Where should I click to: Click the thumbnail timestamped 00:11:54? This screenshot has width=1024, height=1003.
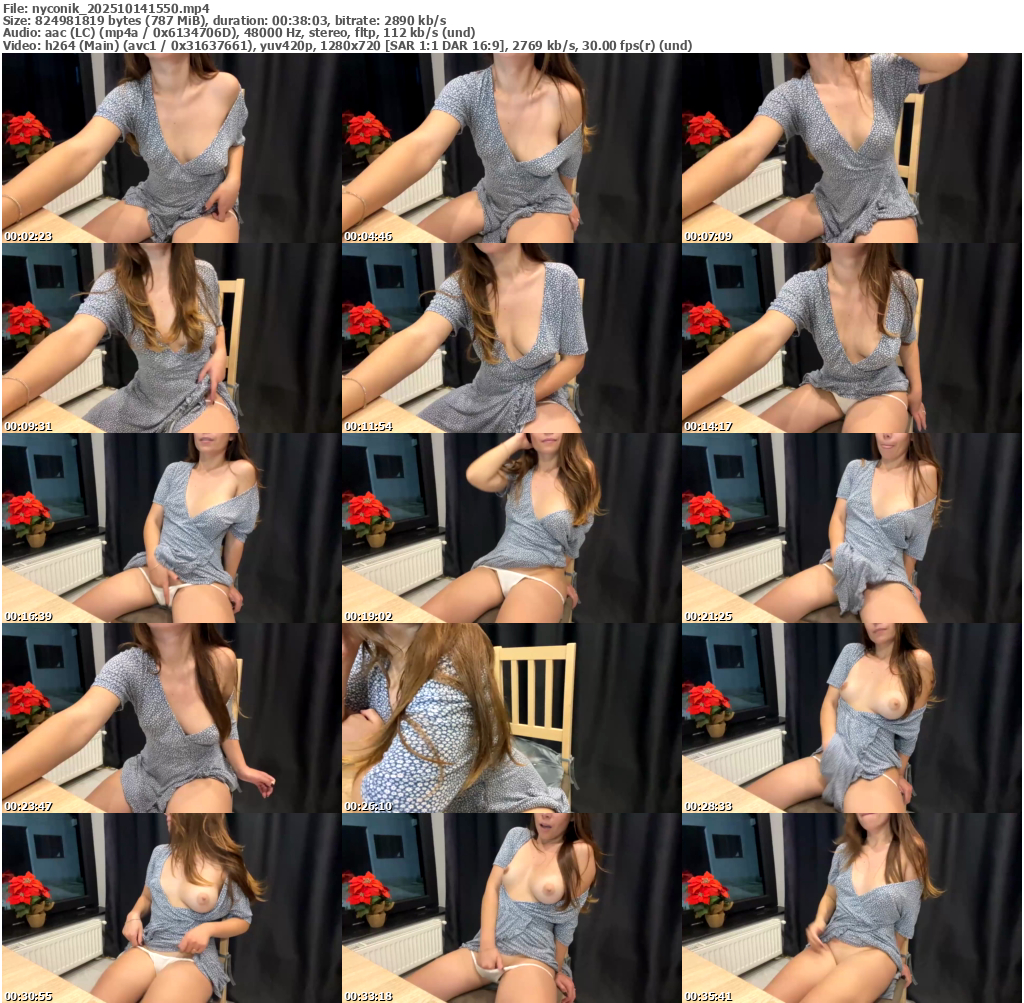[511, 338]
